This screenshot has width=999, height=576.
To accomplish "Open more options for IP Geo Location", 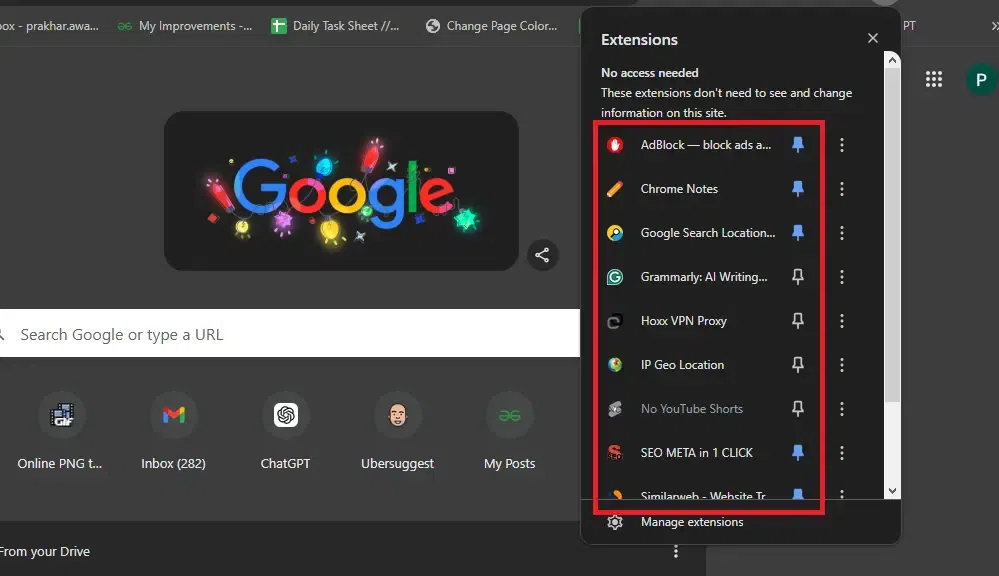I will [x=842, y=364].
